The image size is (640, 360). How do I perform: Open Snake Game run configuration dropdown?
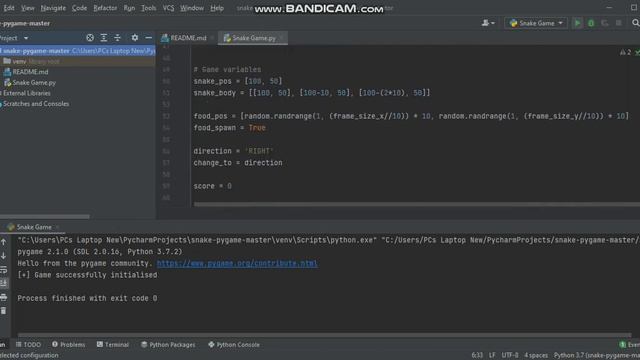(x=536, y=23)
